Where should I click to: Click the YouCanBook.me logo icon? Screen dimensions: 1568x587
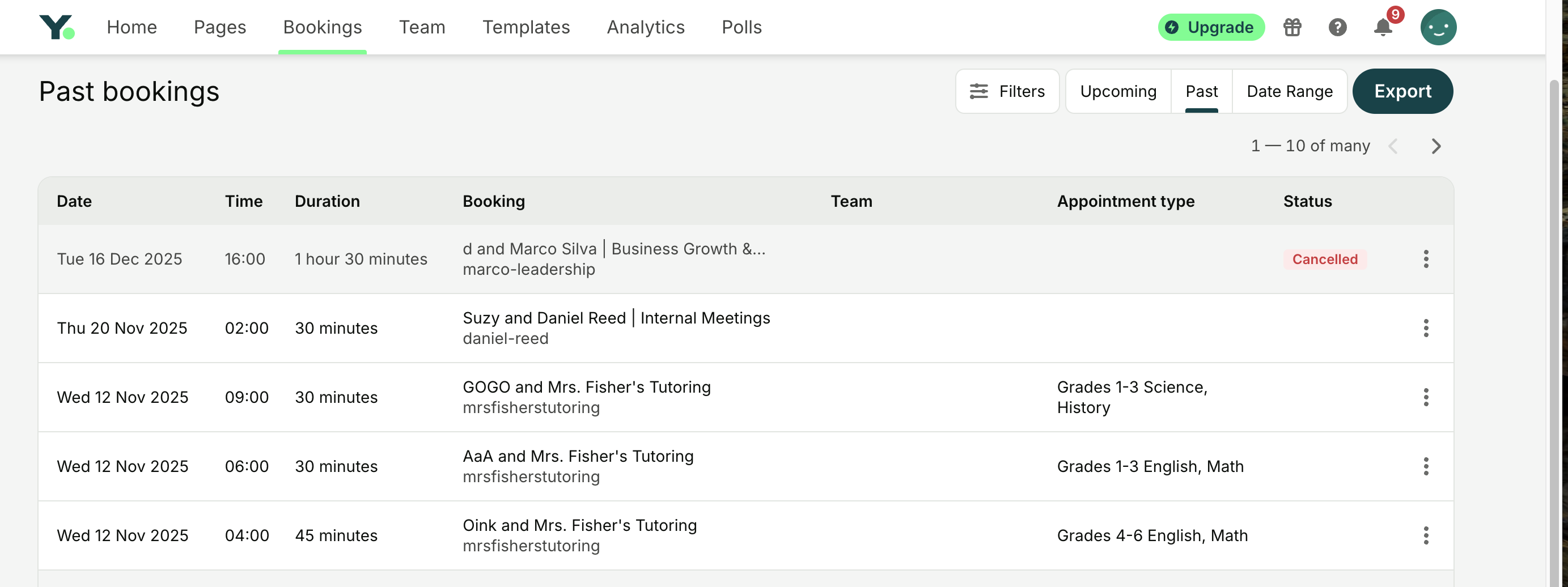click(57, 27)
